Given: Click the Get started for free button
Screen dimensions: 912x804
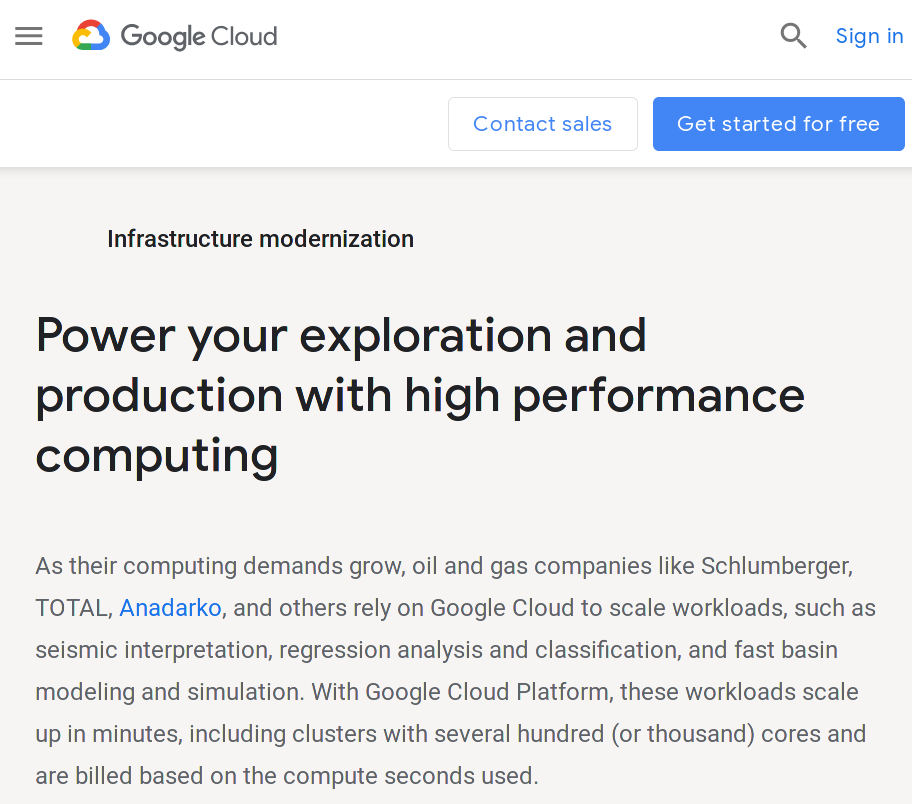Looking at the screenshot, I should pos(778,124).
